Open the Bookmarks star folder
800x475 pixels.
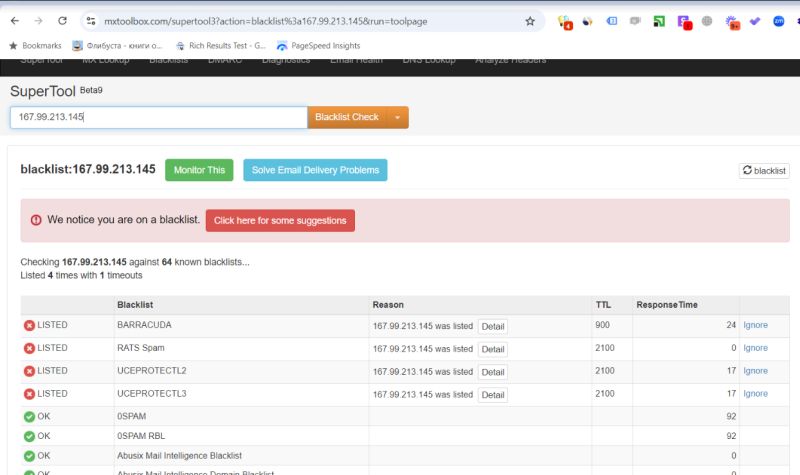point(35,45)
